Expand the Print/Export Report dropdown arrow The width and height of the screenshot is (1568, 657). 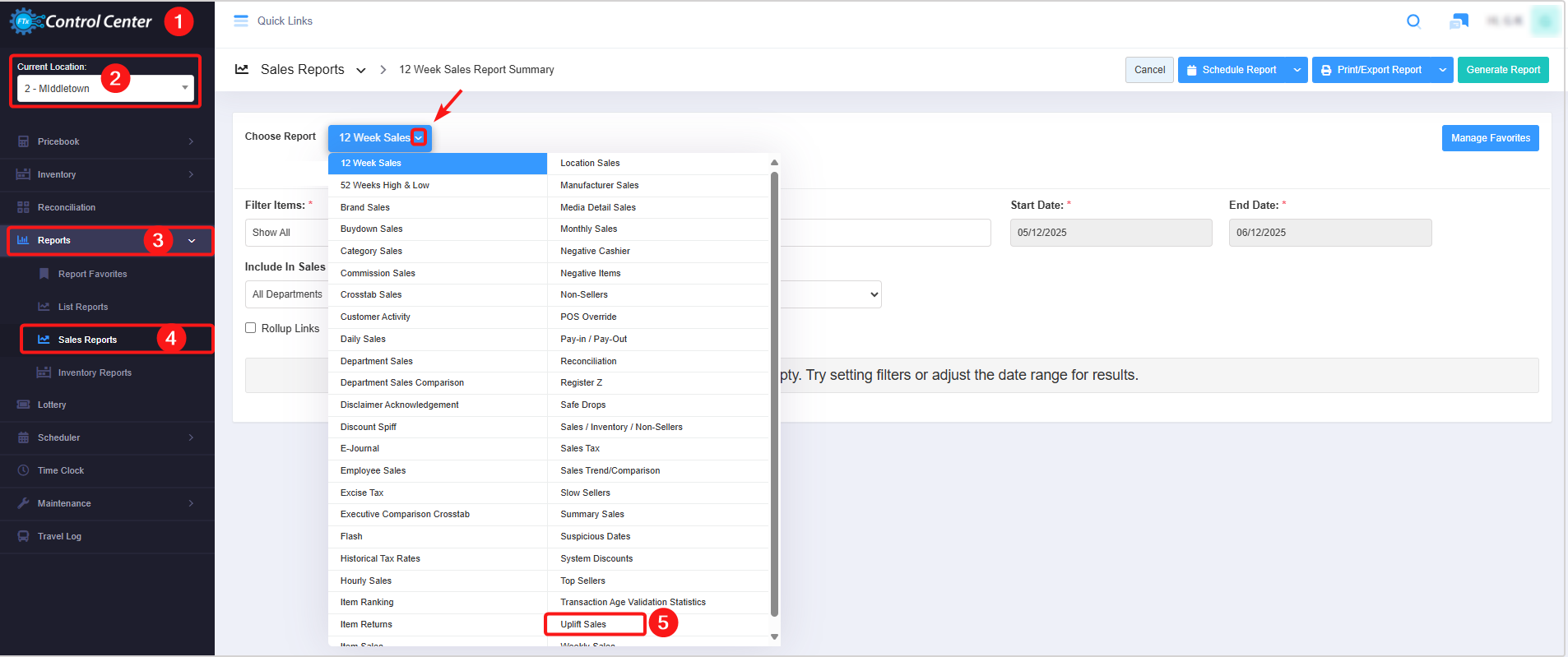(x=1442, y=70)
